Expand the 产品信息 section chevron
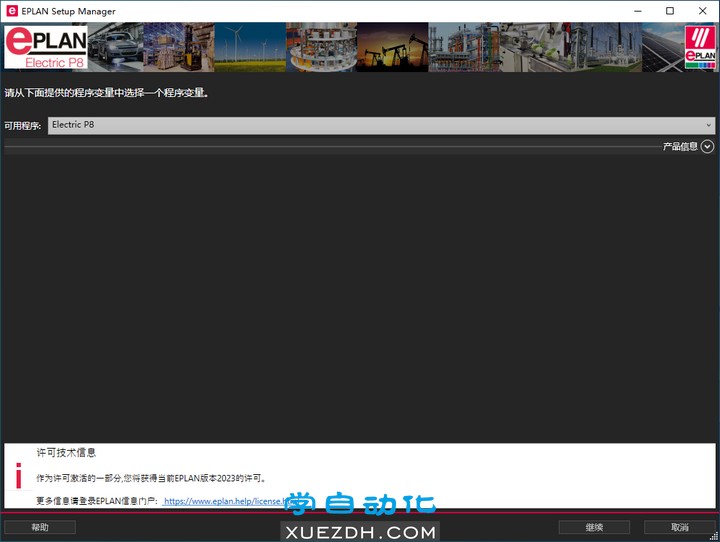The image size is (720, 542). pos(707,147)
